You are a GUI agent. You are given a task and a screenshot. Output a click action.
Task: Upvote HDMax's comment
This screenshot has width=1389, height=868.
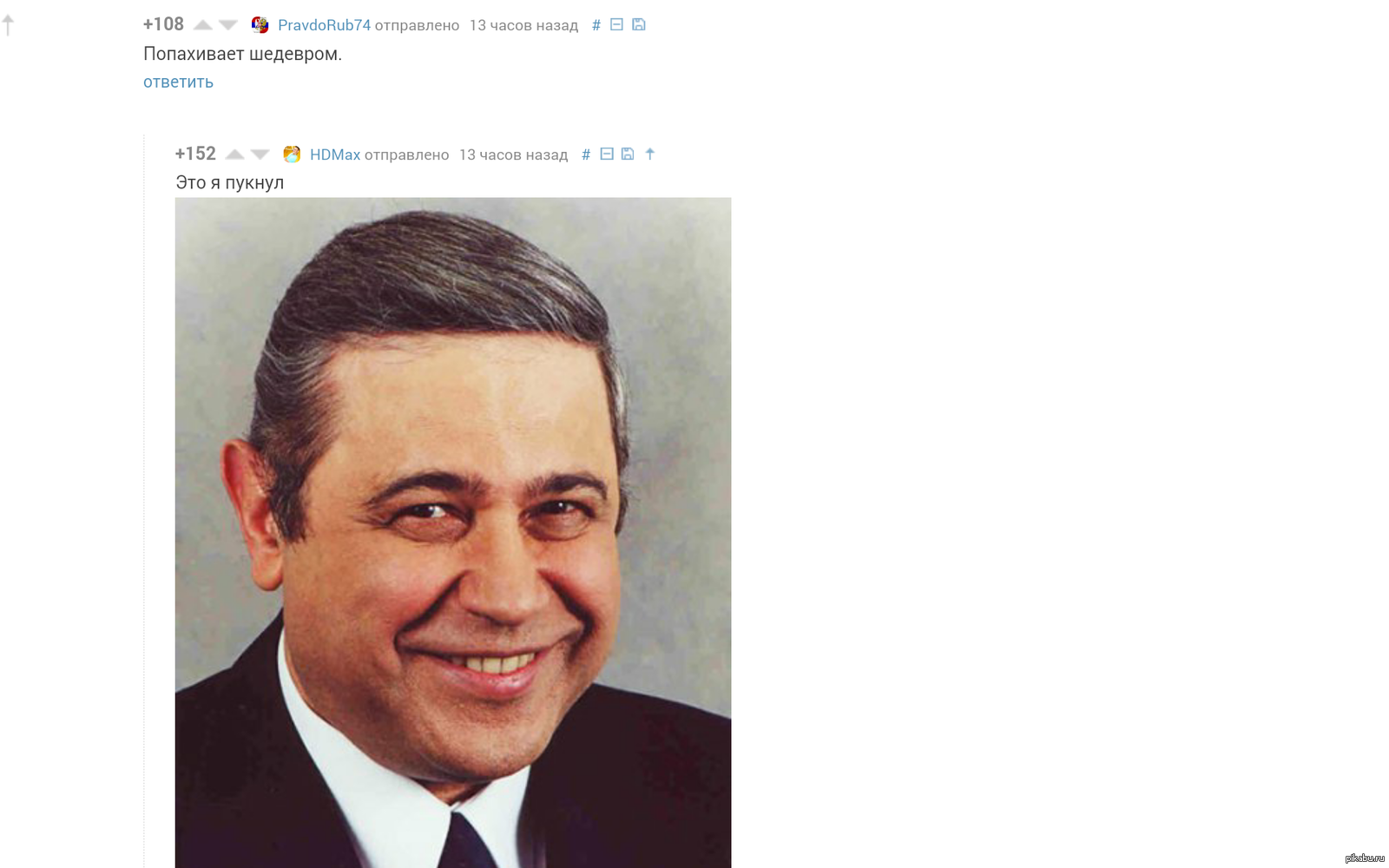234,155
